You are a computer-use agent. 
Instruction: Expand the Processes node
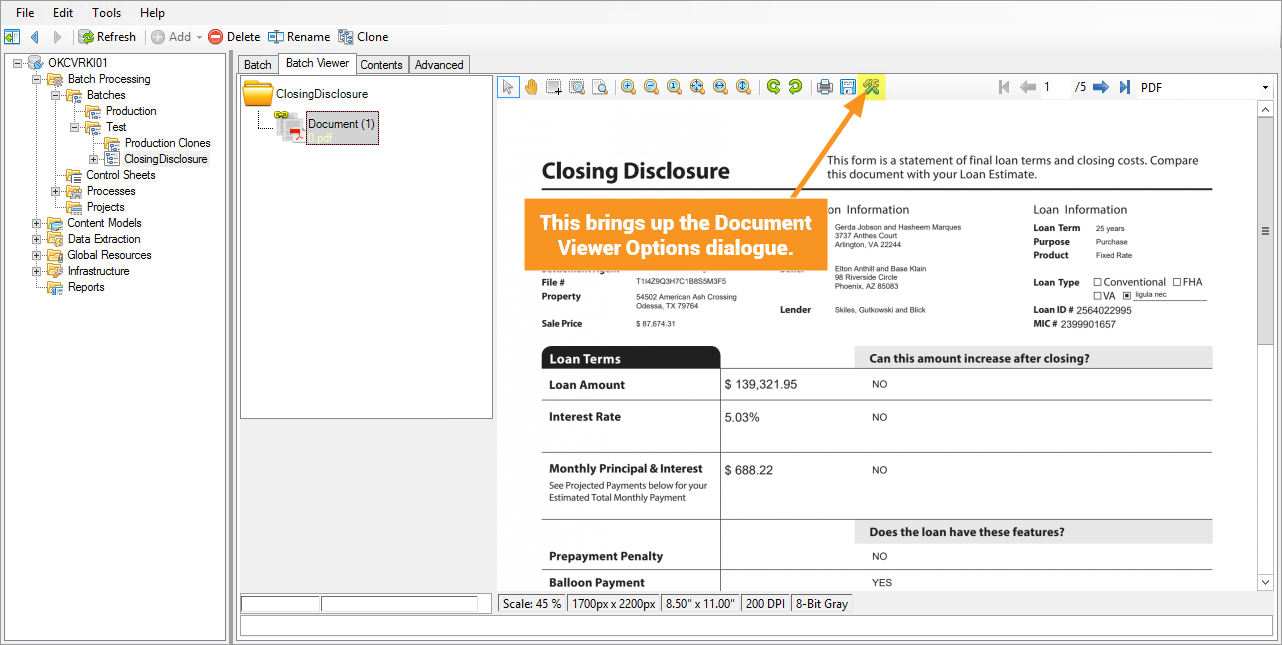tap(56, 191)
